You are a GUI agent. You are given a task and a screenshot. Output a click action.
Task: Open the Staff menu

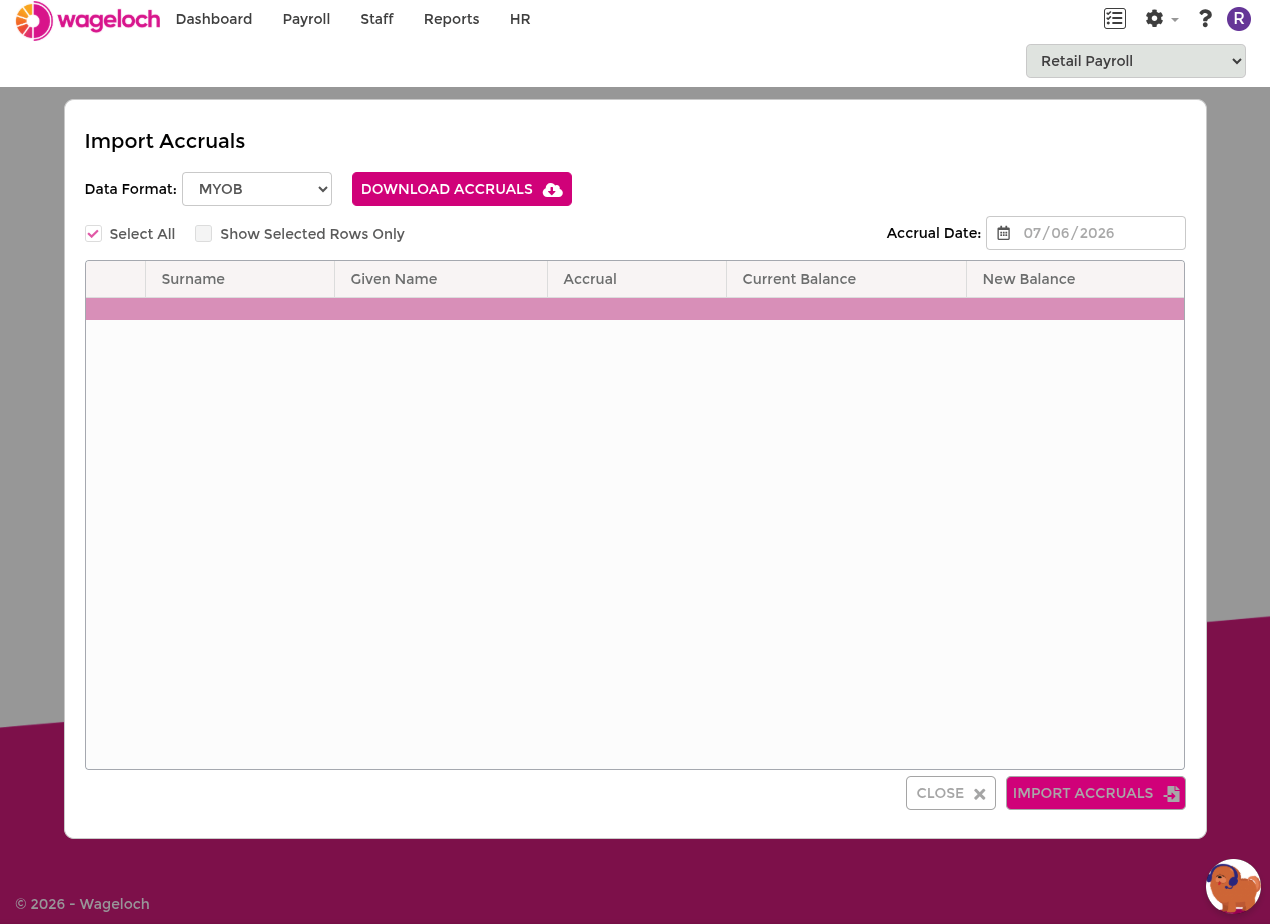[x=377, y=19]
